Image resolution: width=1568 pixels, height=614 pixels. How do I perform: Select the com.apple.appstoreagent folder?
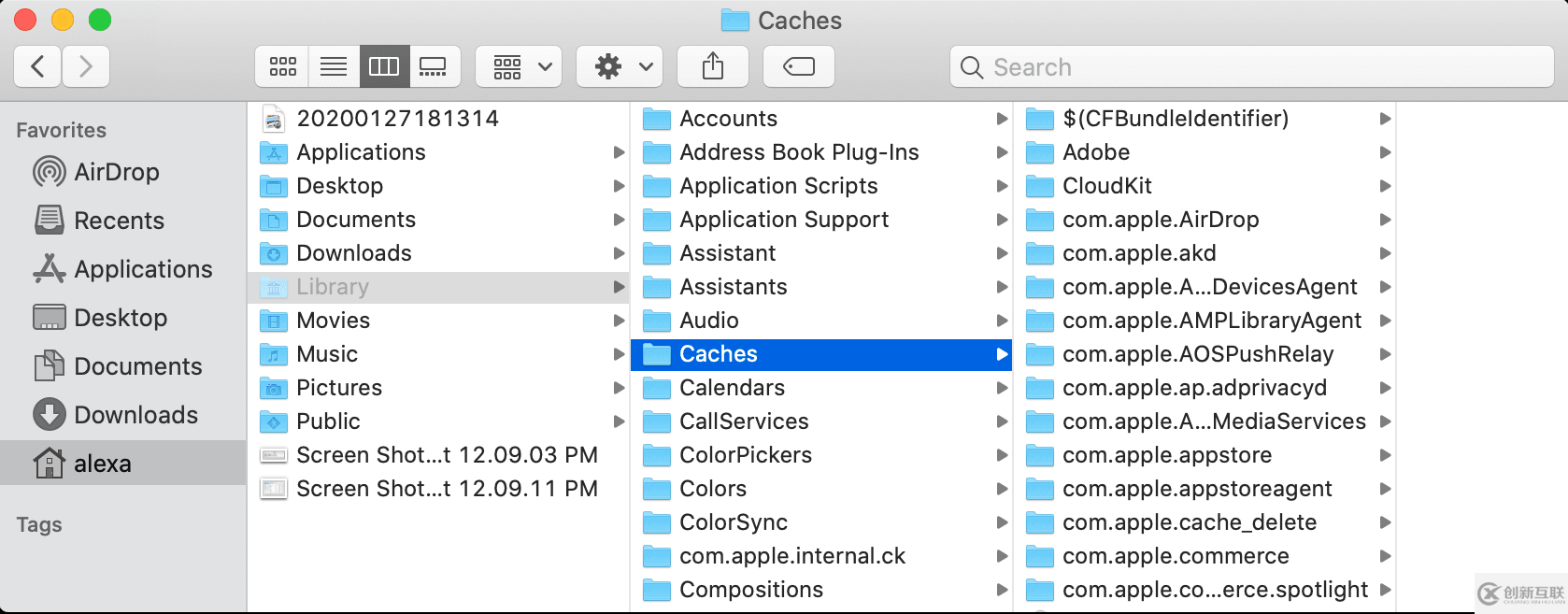point(1205,489)
